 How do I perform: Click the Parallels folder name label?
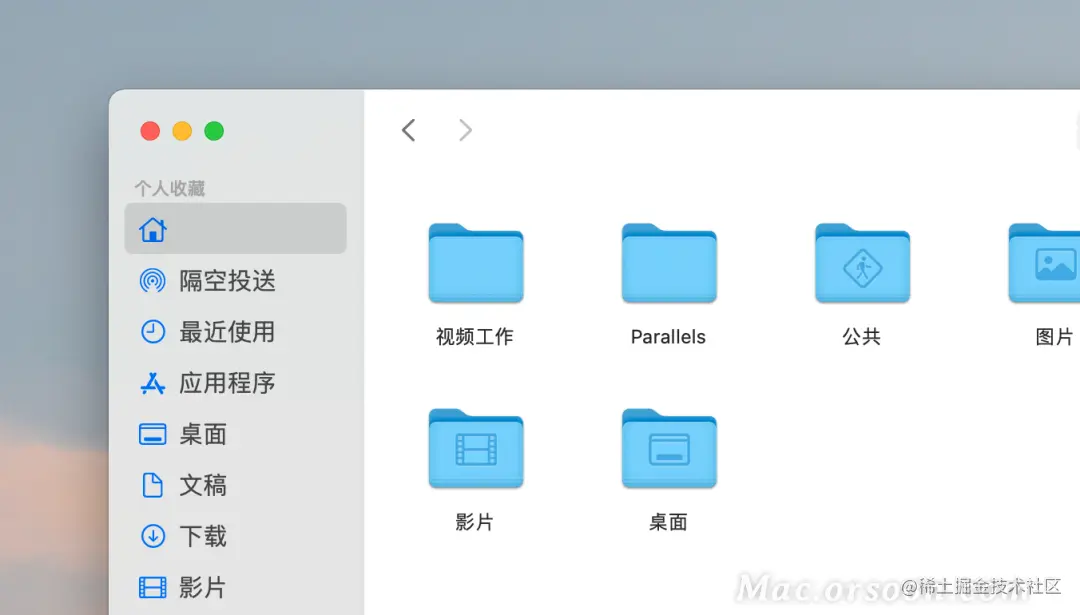coord(668,337)
